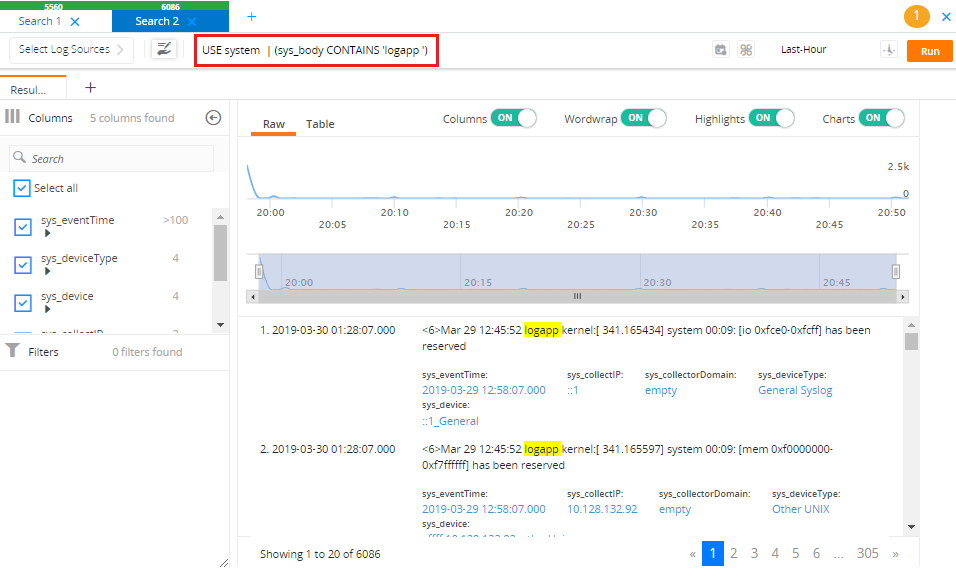
Task: Close the Search 1 tab
Action: click(75, 22)
